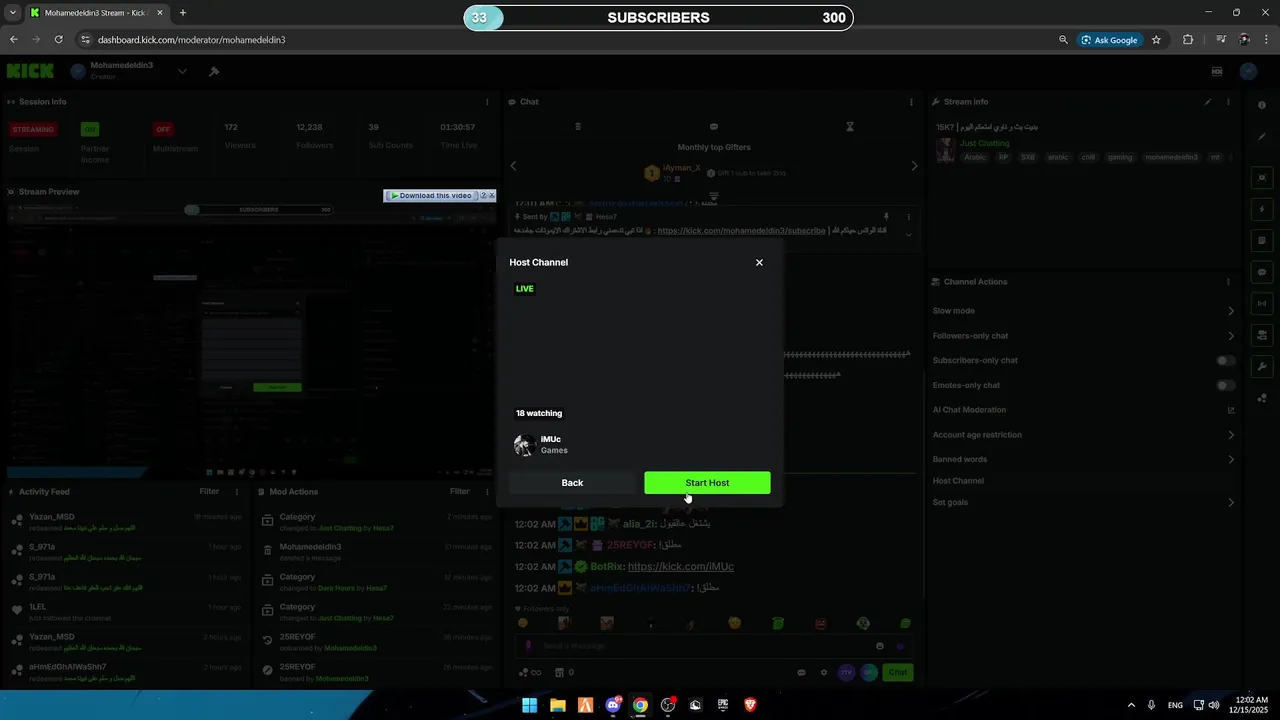Open the pinned subscribe link
The width and height of the screenshot is (1280, 720).
[741, 230]
